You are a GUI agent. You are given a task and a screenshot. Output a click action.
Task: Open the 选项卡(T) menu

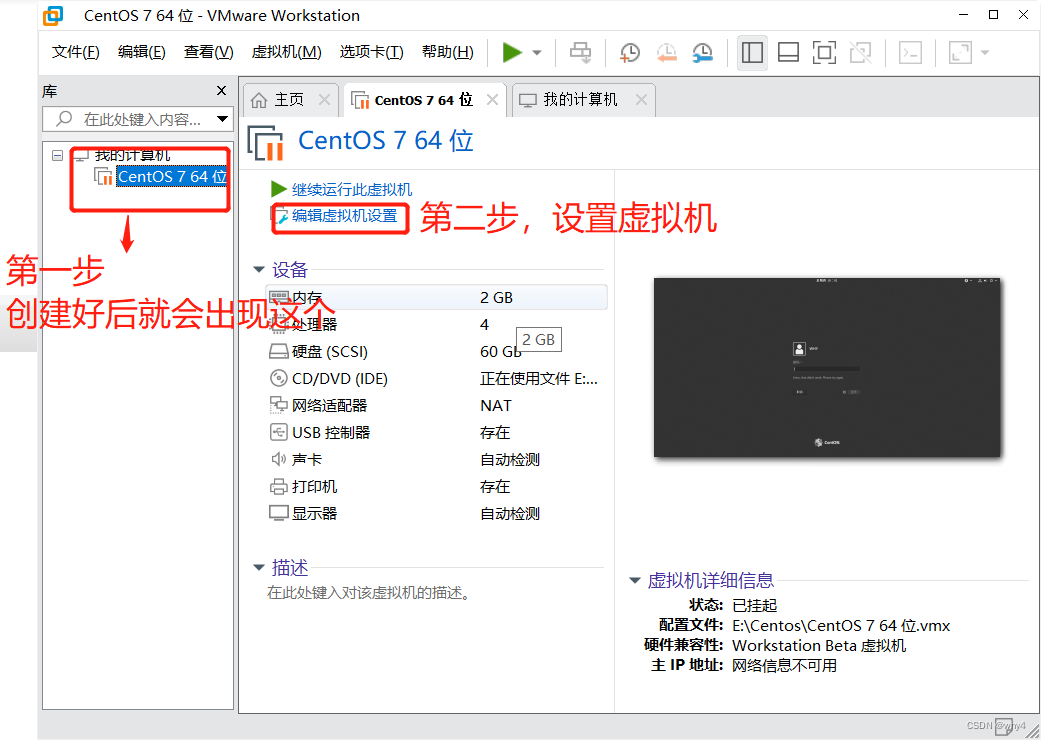click(x=371, y=52)
